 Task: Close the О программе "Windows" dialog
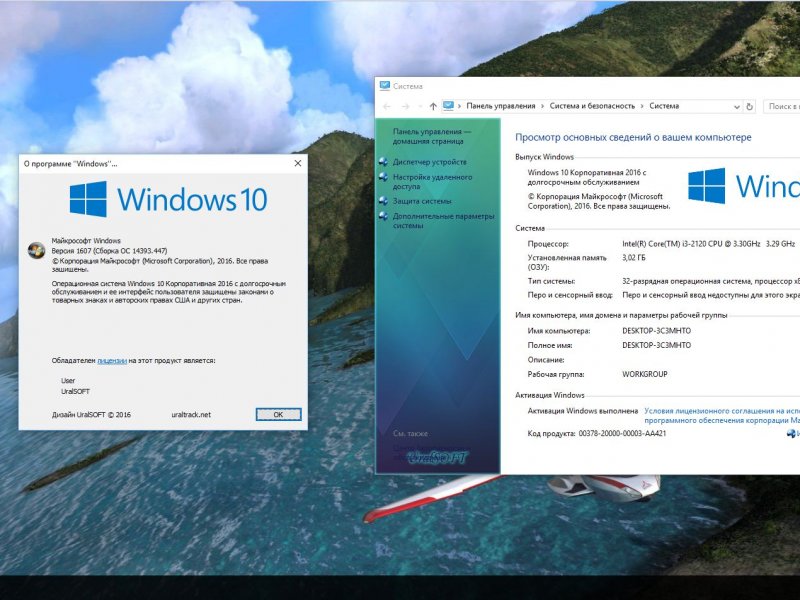pos(298,163)
